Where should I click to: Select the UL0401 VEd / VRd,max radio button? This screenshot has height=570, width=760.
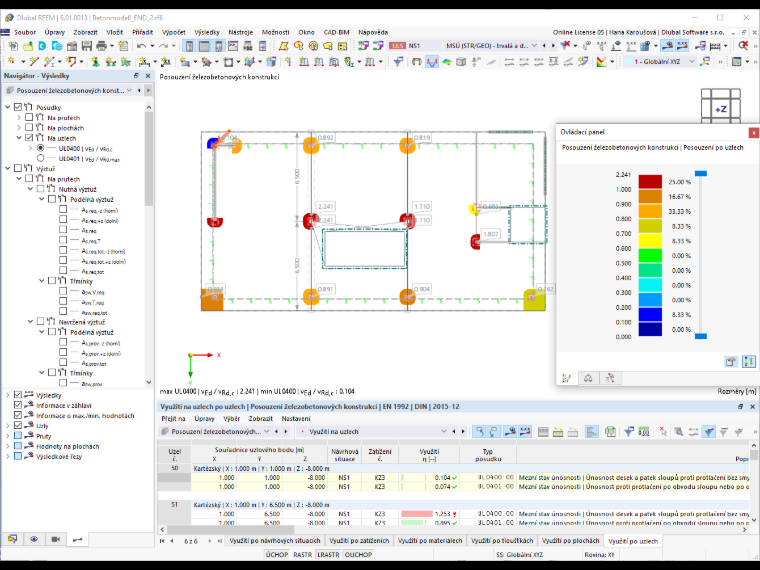pyautogui.click(x=40, y=158)
